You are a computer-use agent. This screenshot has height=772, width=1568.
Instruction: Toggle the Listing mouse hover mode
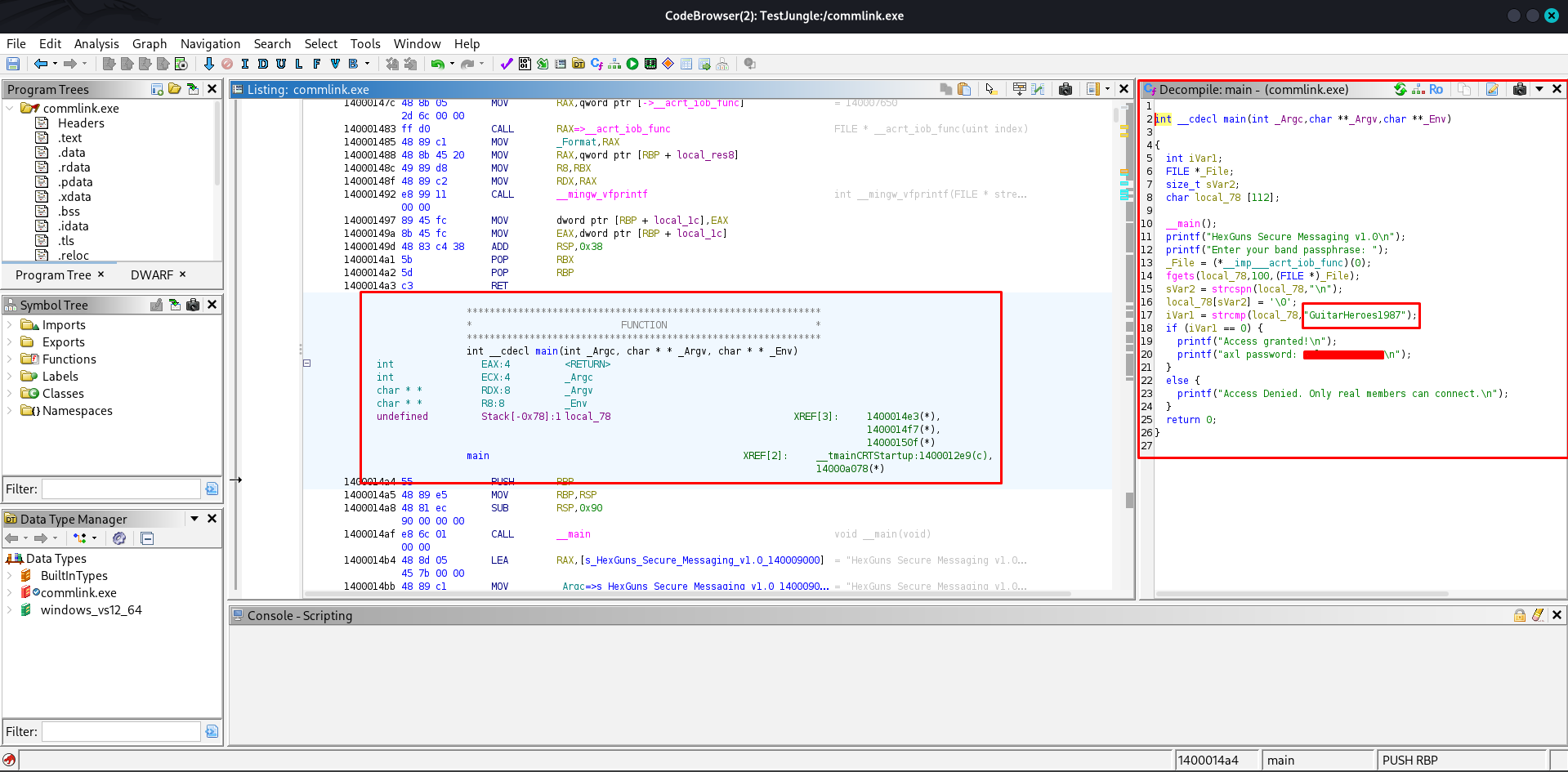coord(990,89)
